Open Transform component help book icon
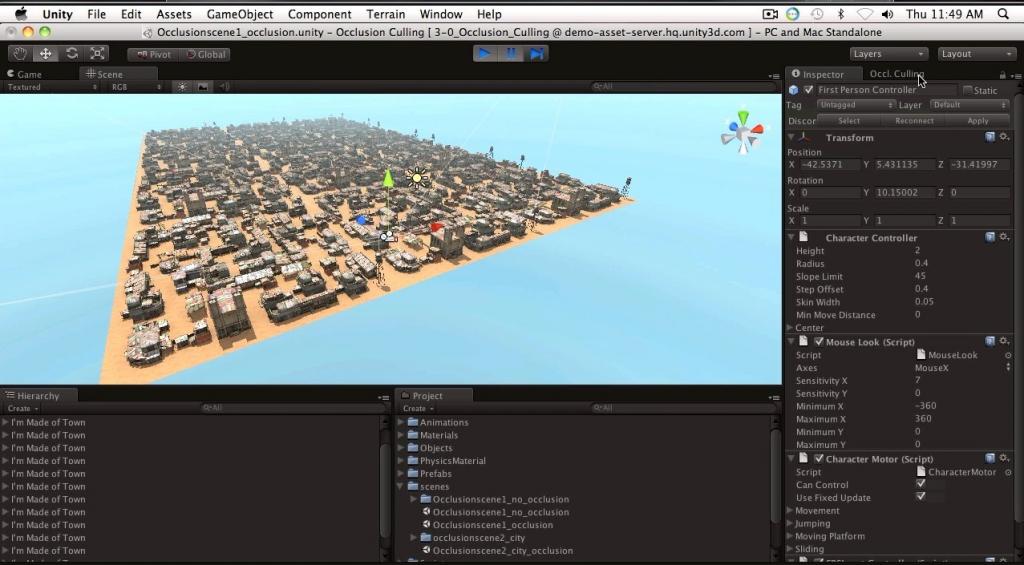 coord(990,137)
